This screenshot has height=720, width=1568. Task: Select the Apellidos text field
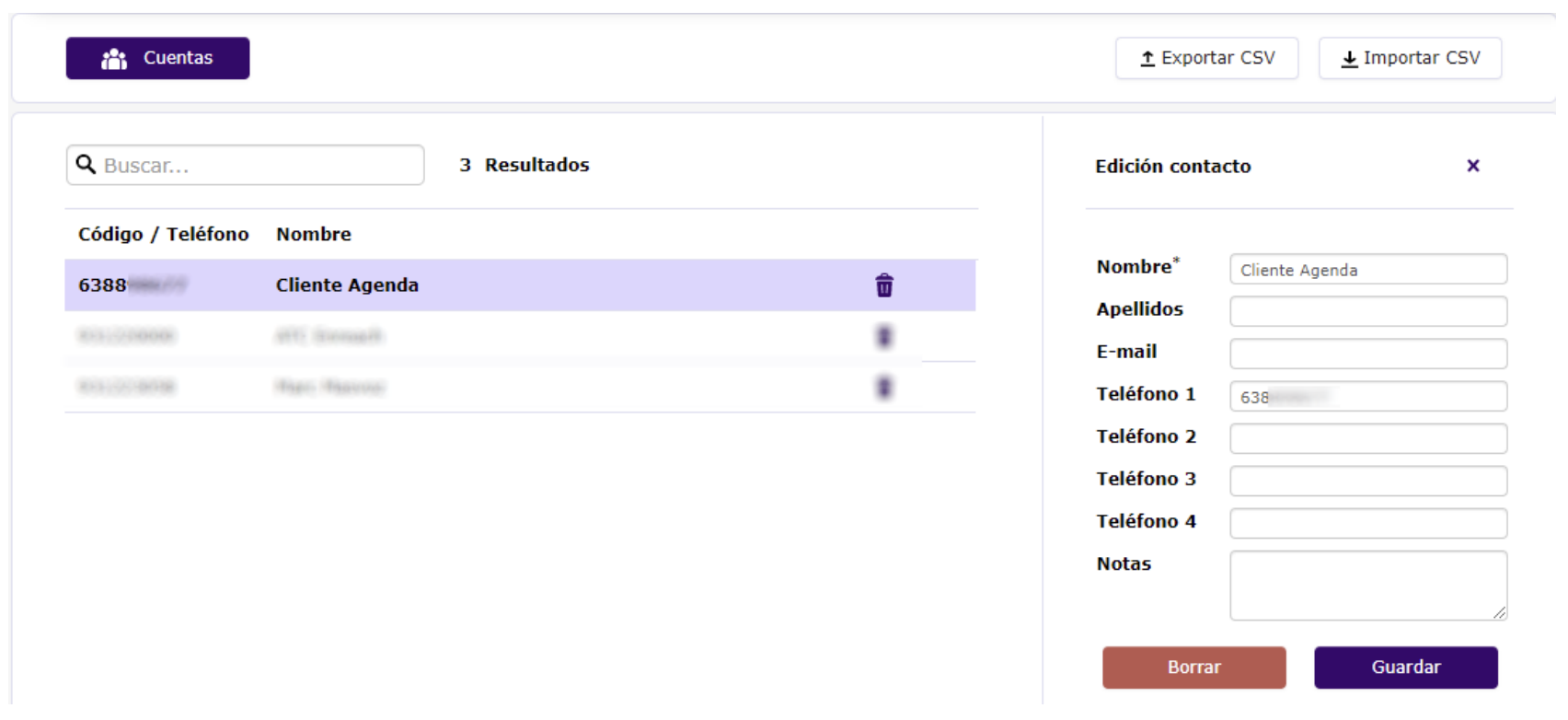tap(1367, 311)
